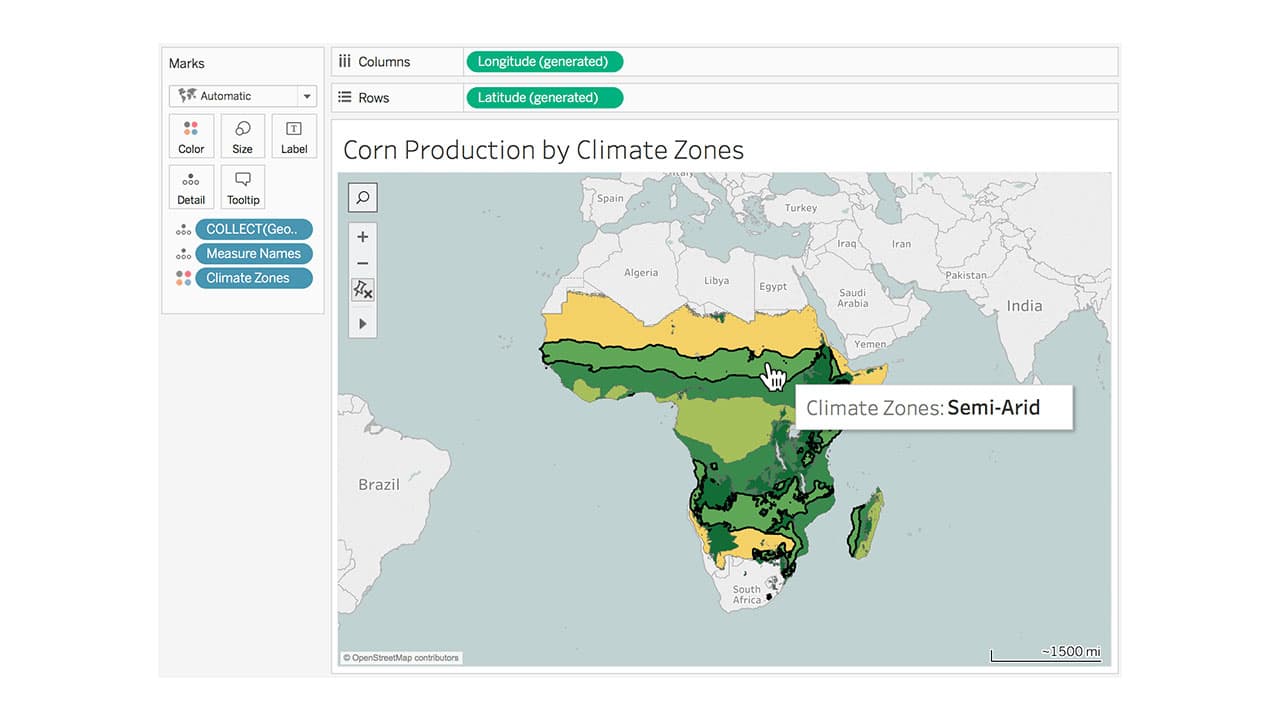Open the Label marks card
This screenshot has height=720, width=1280.
[294, 136]
